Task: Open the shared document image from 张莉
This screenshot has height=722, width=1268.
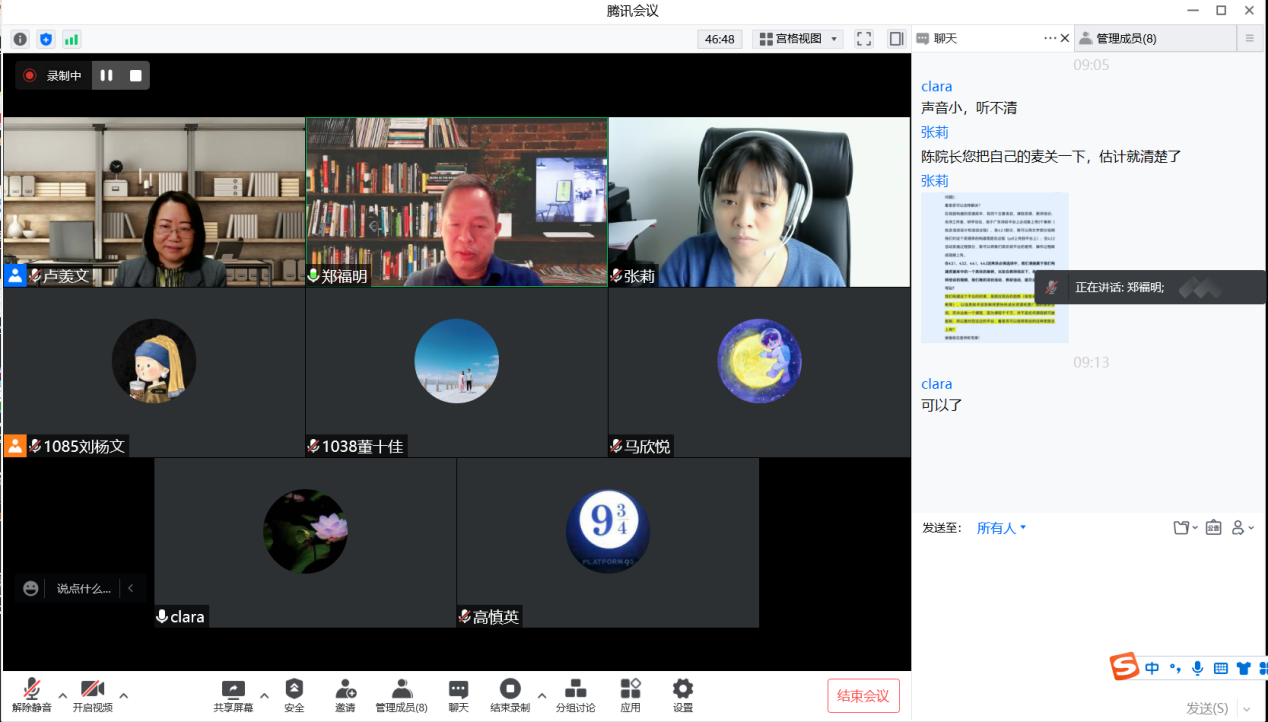Action: tap(994, 268)
